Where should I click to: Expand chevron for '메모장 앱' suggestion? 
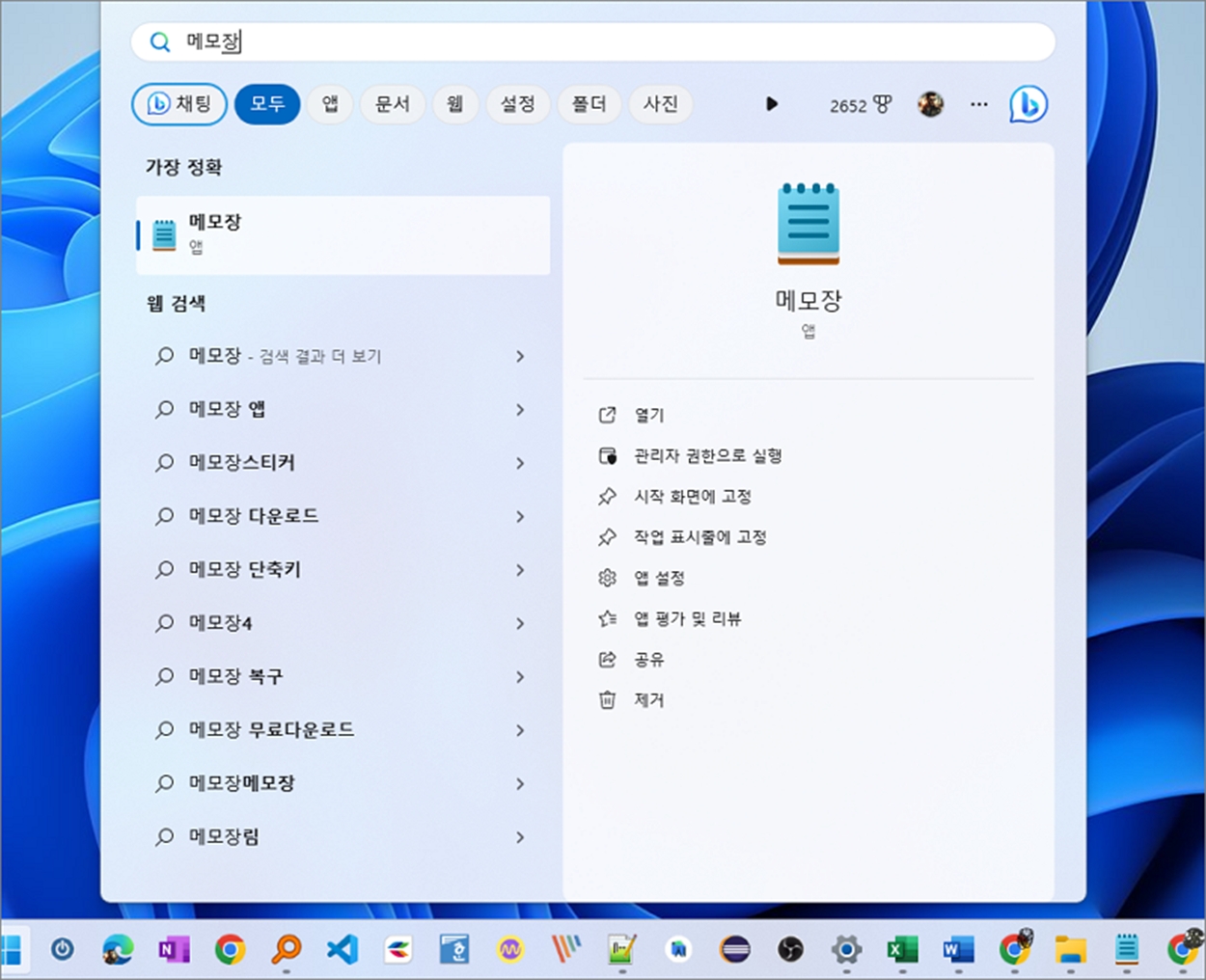pos(520,410)
